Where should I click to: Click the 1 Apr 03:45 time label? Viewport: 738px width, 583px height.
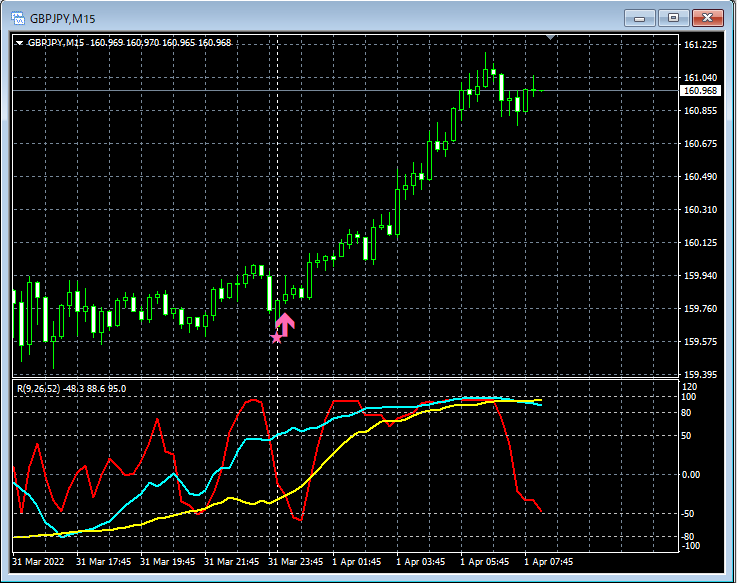pyautogui.click(x=421, y=561)
